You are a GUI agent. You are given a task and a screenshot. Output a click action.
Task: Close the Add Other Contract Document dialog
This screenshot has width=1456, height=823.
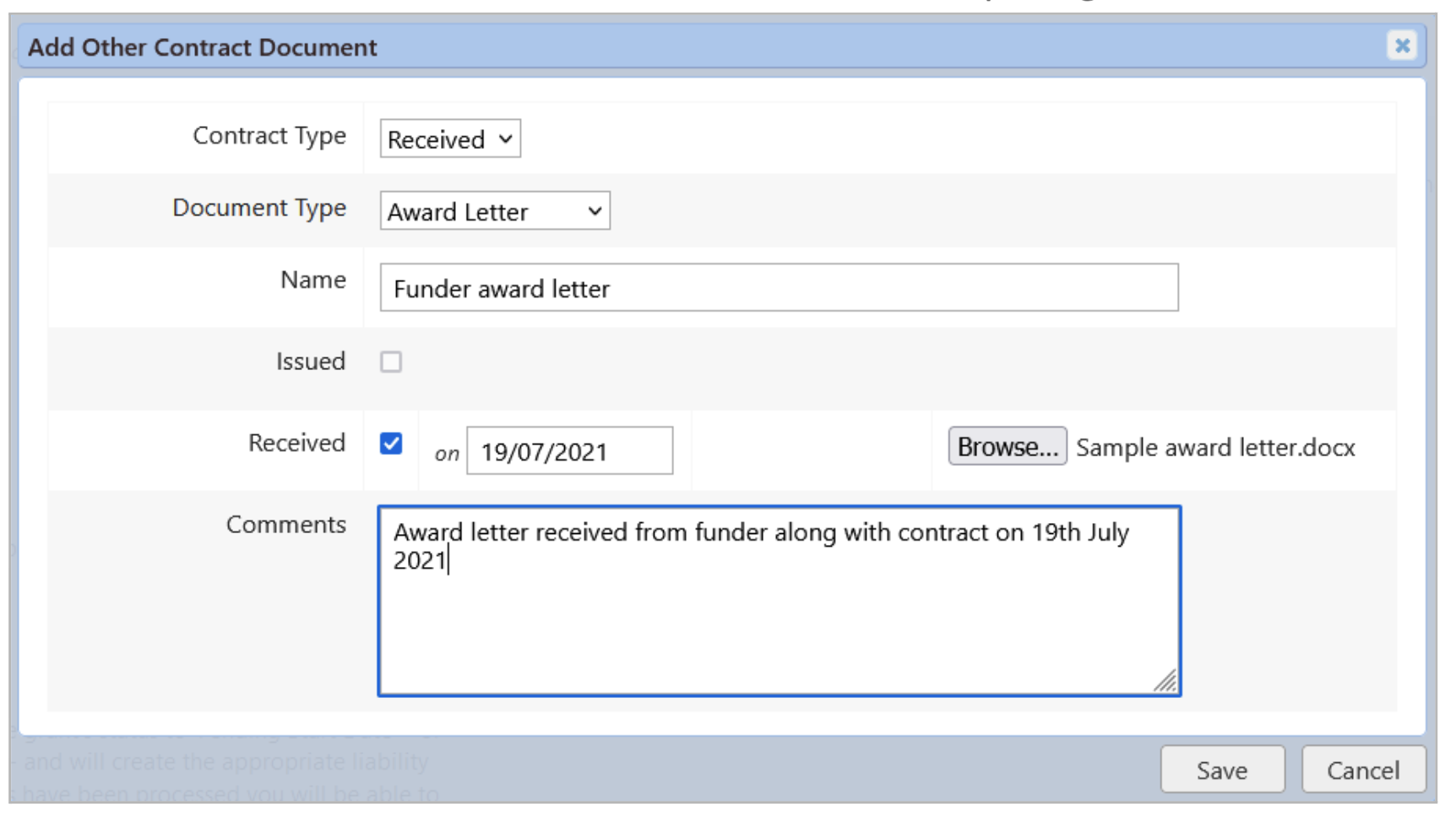[x=1401, y=46]
